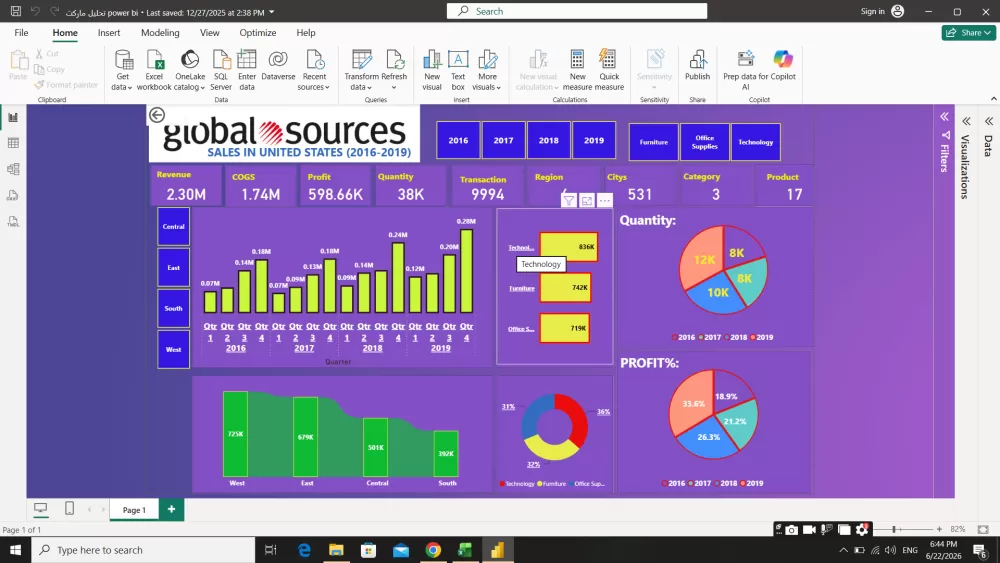Publish the report
The image size is (1000, 563).
697,66
